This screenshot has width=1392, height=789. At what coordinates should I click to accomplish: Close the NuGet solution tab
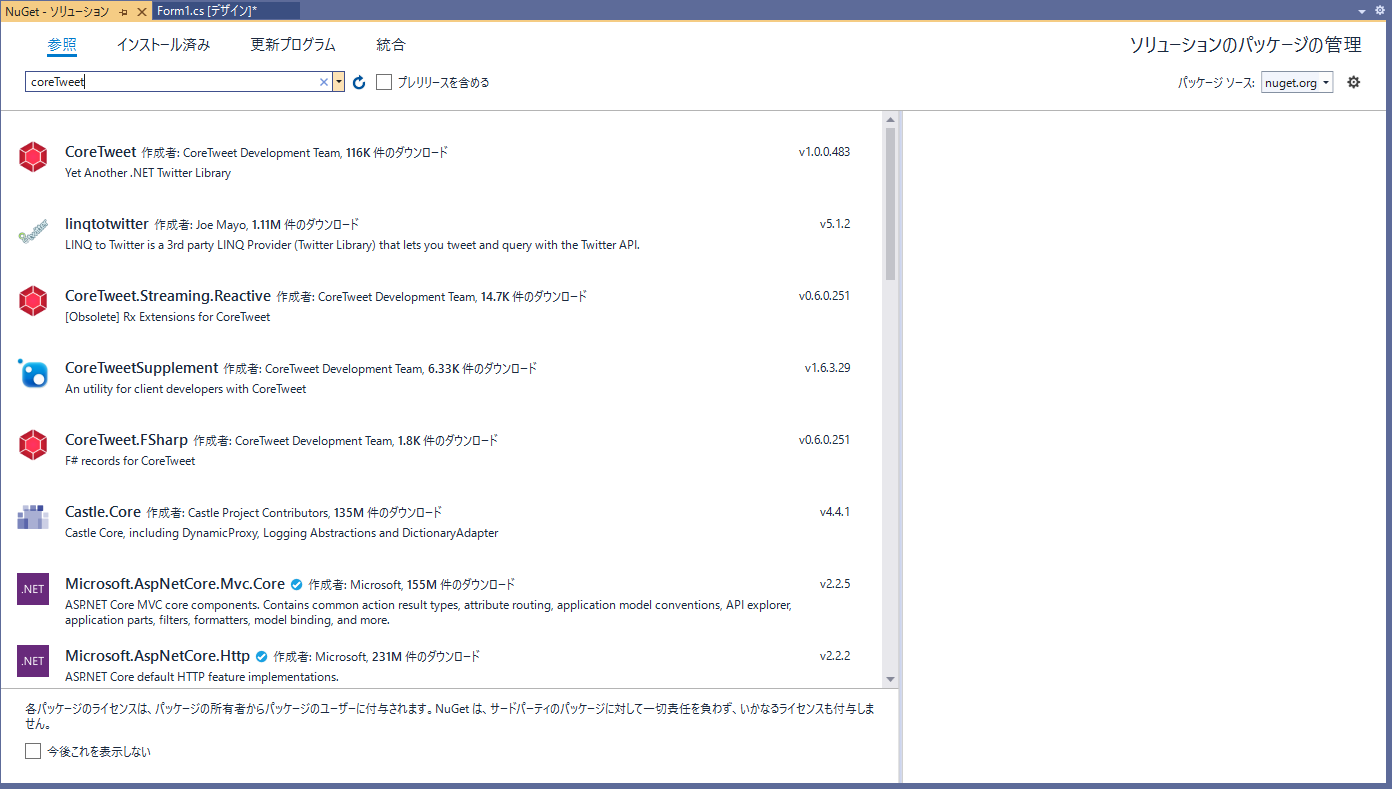[141, 11]
